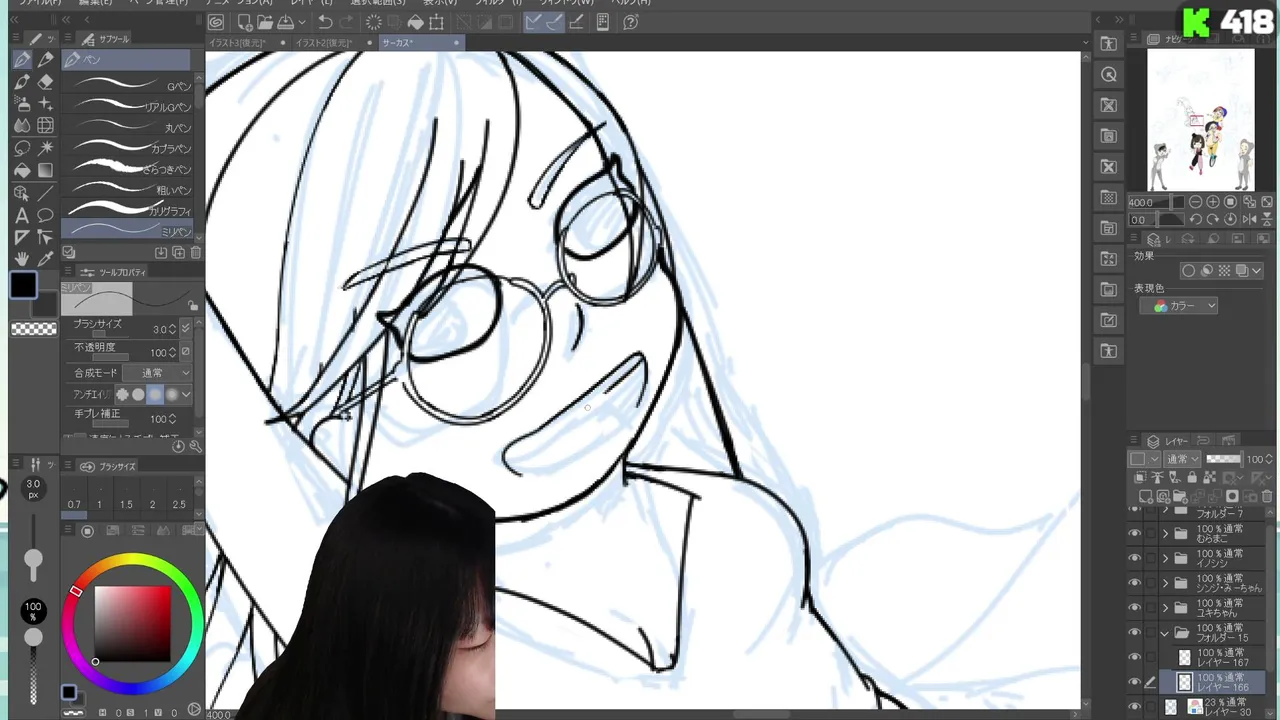Open the anti-aliasing options dropdown arrow
Screen dimensions: 1280x720
(x=186, y=395)
